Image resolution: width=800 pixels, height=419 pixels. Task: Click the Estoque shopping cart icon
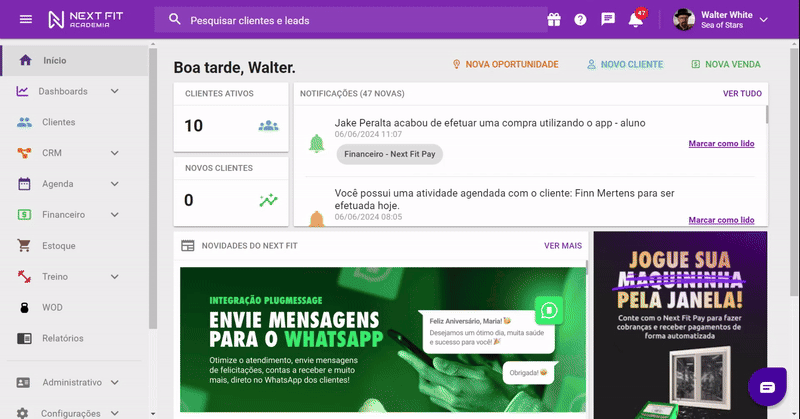click(24, 245)
